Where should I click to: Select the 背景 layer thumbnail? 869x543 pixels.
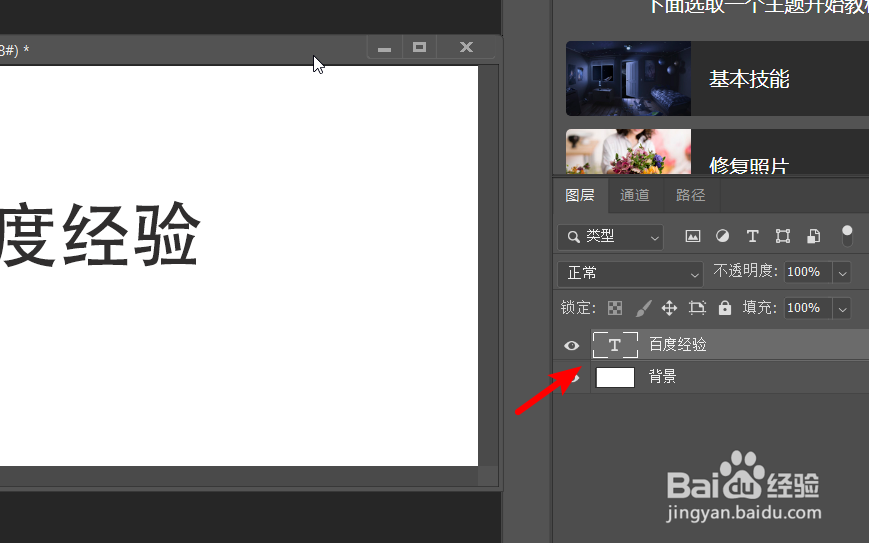pos(615,377)
